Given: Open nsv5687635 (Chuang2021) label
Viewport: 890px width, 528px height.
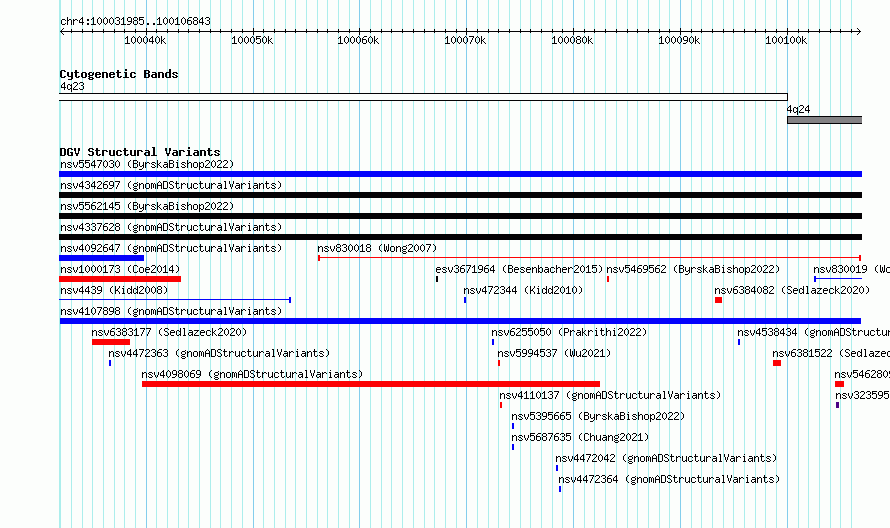Looking at the screenshot, I should (580, 437).
